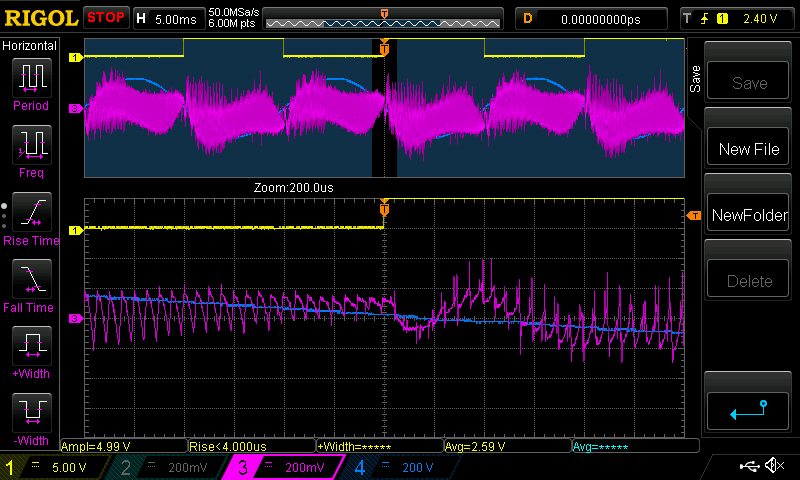Click the red STOP run status button
Viewport: 800px width, 480px height.
[x=106, y=18]
